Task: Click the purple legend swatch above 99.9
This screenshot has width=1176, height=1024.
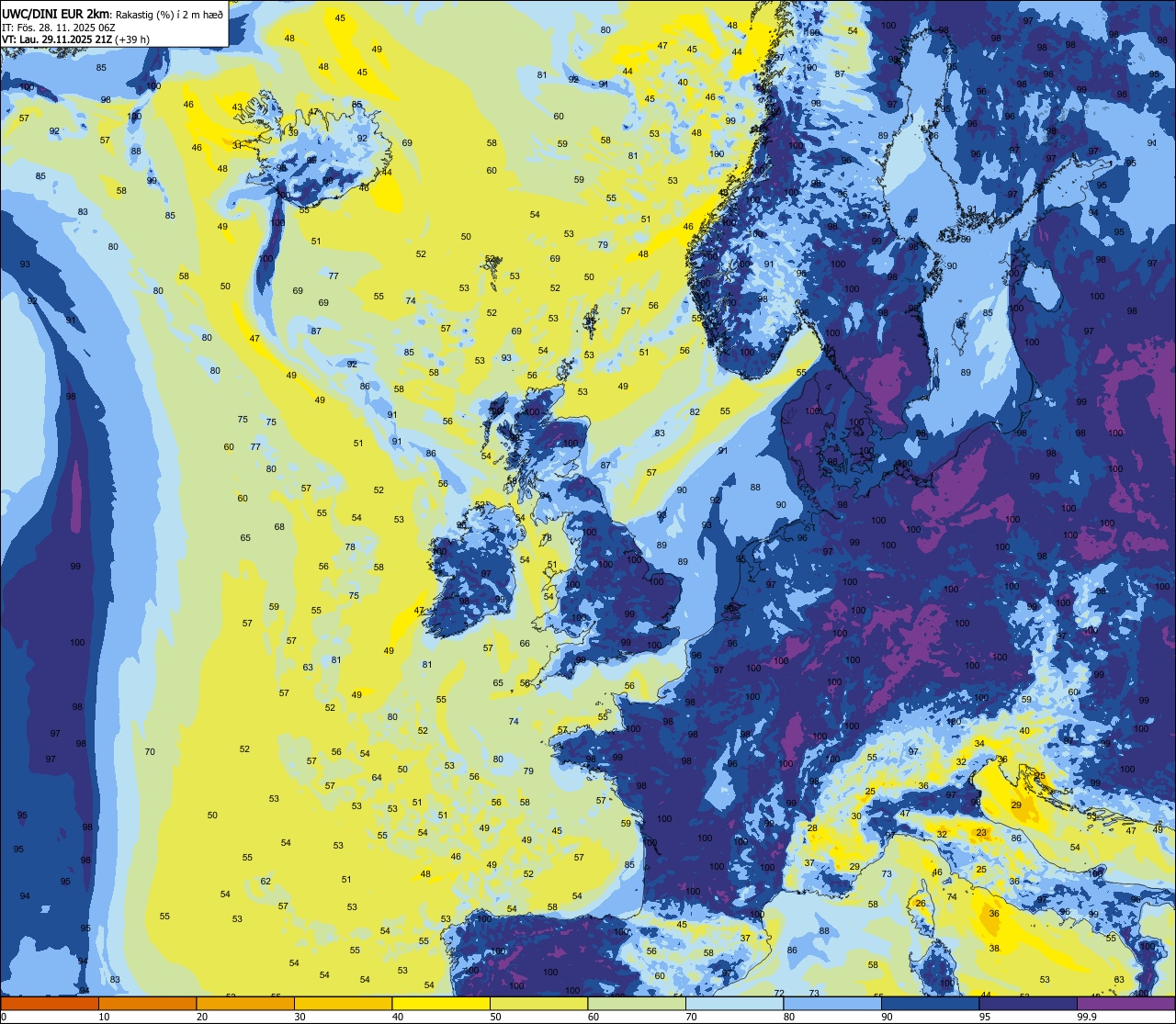Action: coord(1125,1003)
